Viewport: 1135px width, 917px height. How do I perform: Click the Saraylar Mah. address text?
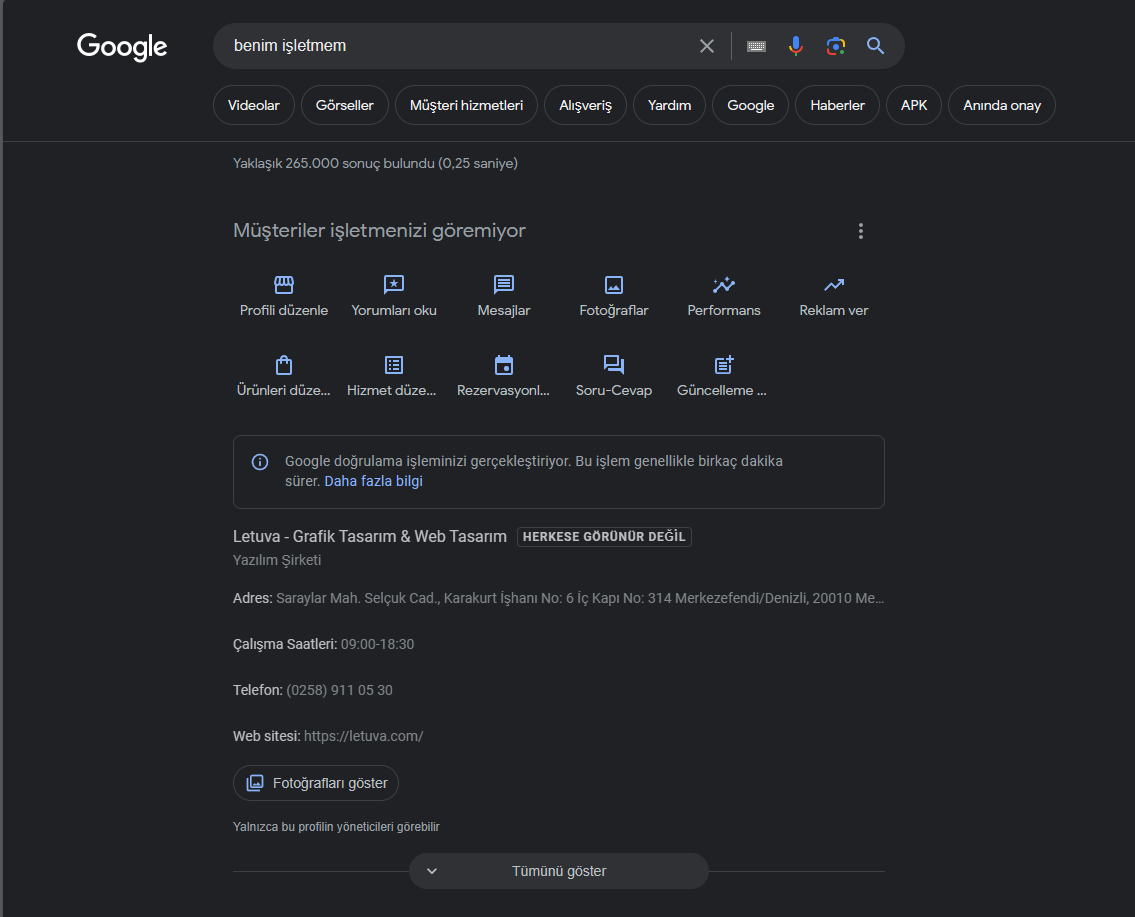(580, 599)
